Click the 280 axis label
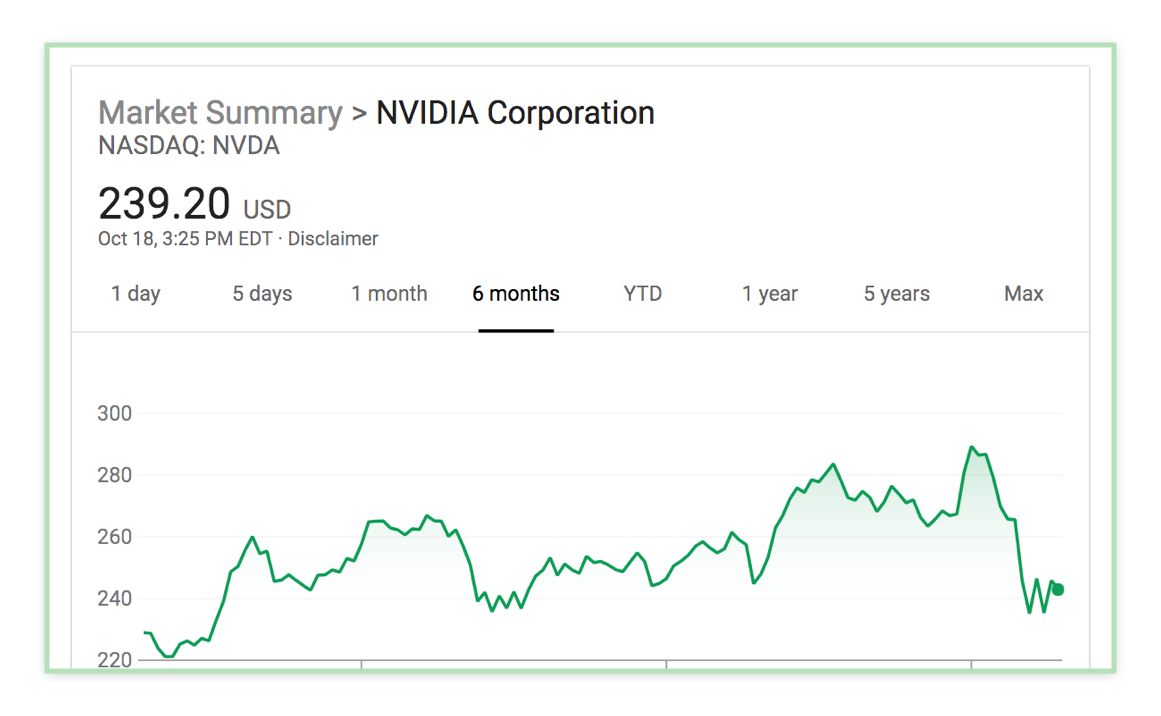Screen dimensions: 1161x716 tap(115, 475)
